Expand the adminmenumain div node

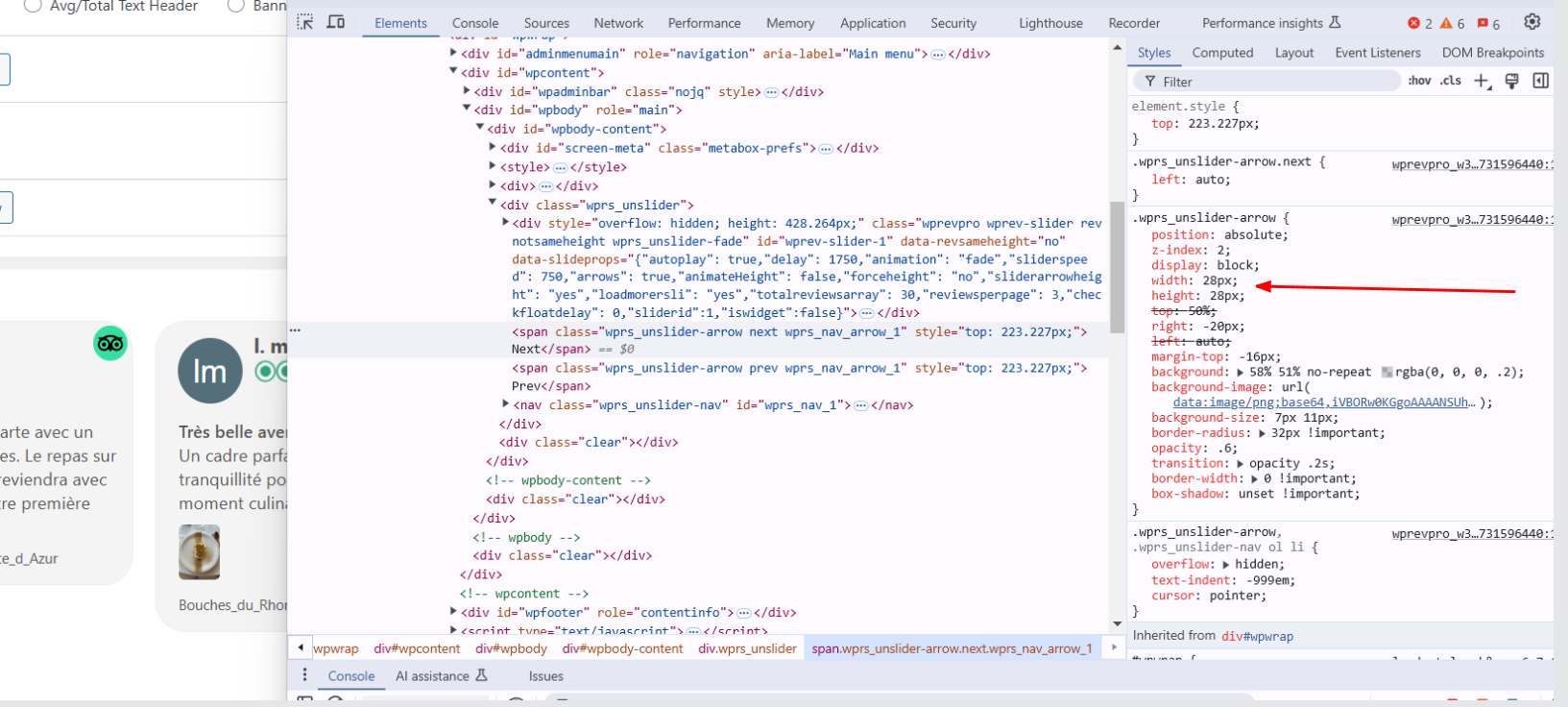454,54
